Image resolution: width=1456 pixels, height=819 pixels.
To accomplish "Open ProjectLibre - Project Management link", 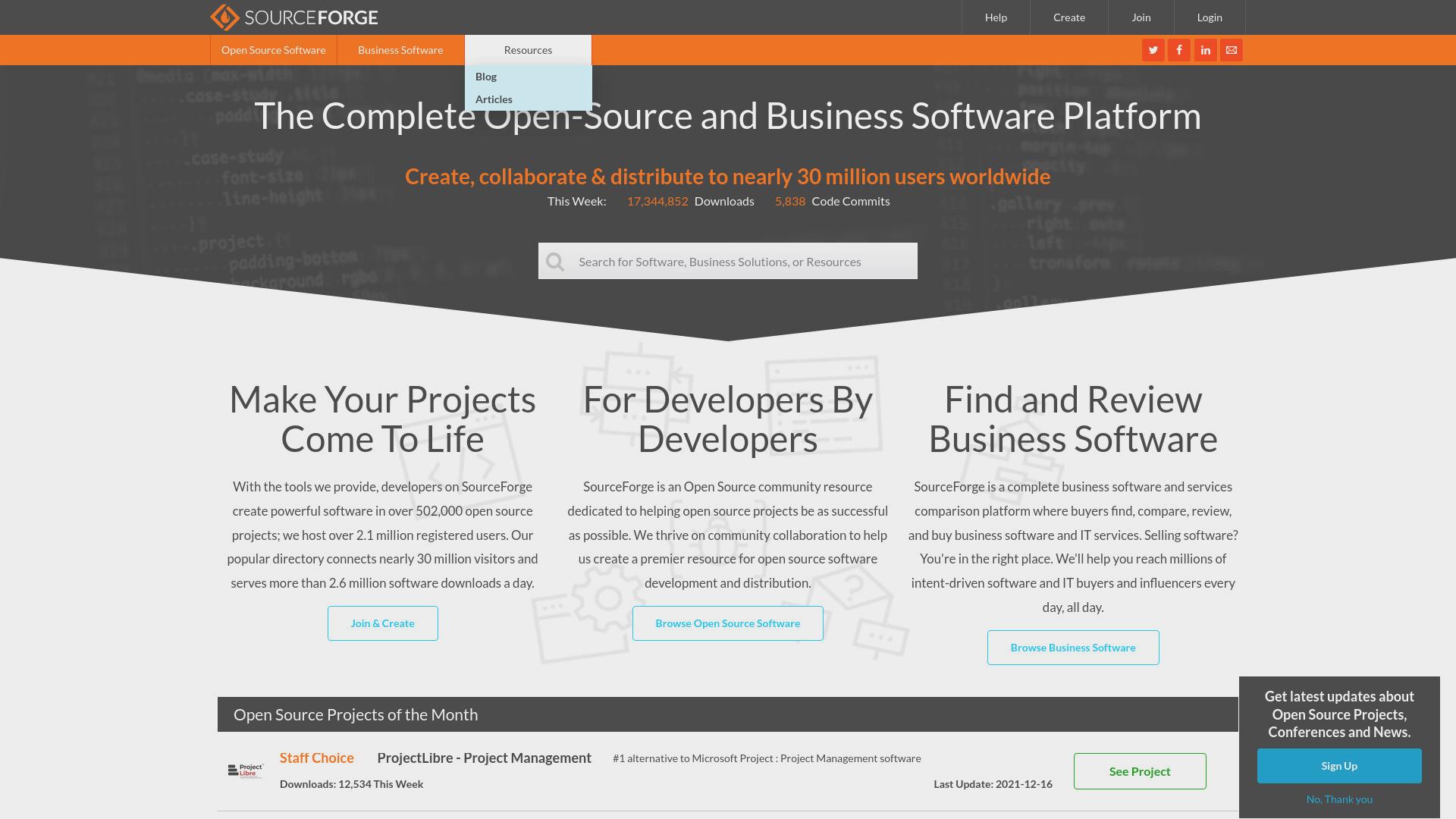I will [x=484, y=758].
